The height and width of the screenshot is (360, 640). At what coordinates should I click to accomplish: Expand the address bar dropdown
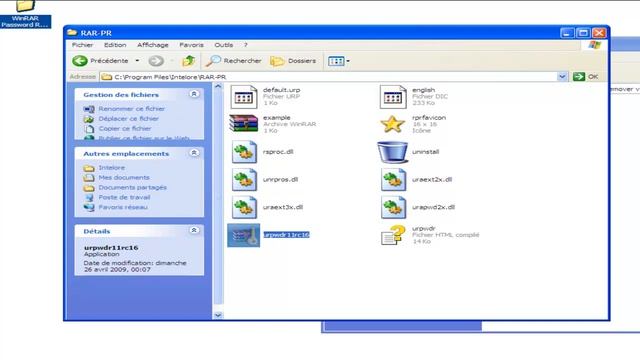(x=562, y=77)
